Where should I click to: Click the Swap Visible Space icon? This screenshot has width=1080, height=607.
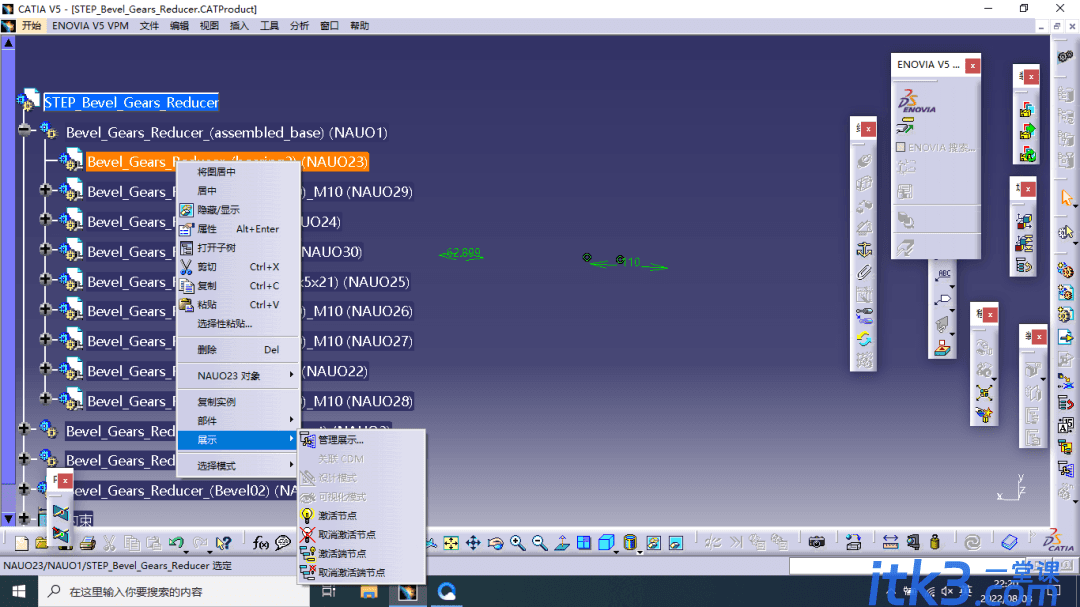click(676, 544)
